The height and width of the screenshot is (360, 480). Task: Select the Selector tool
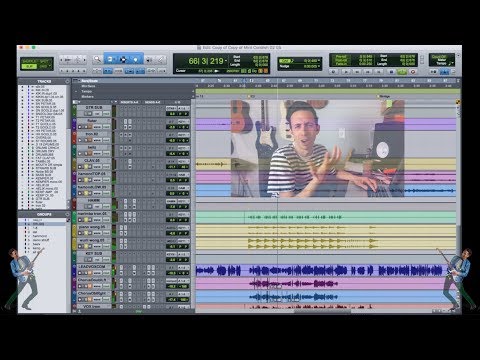pos(123,60)
